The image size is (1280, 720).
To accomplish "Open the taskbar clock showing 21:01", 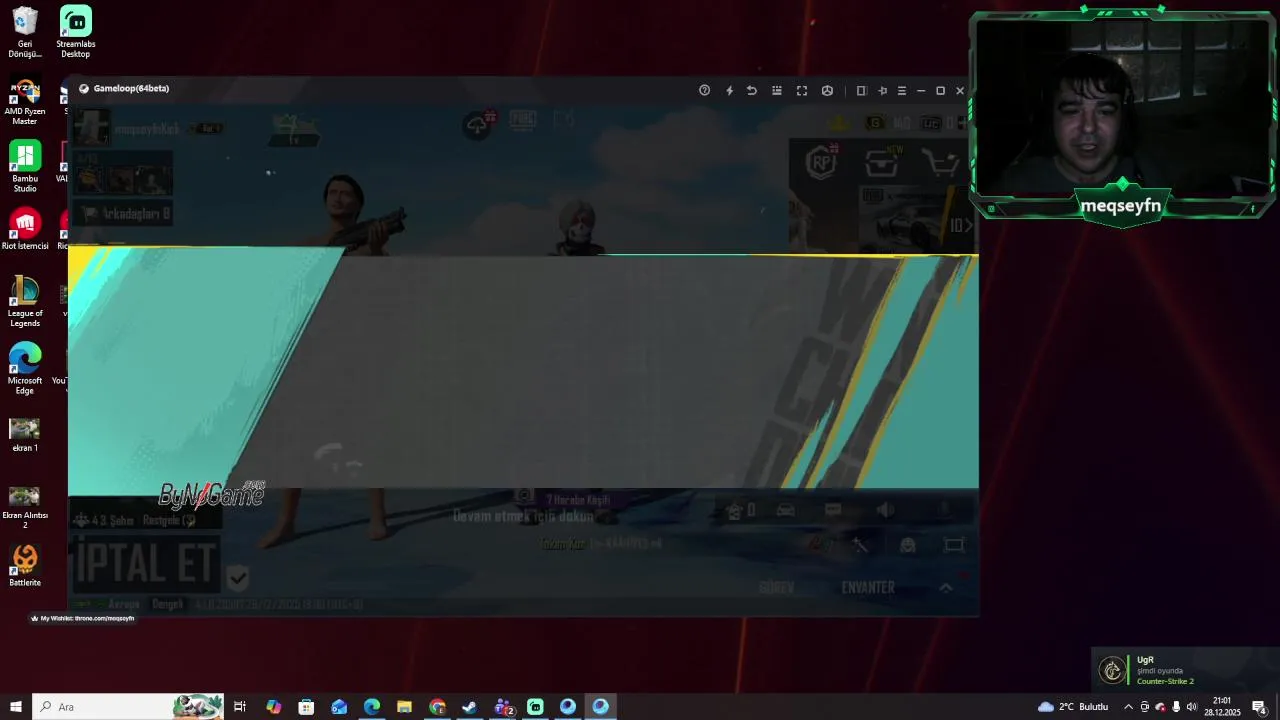I will (x=1222, y=707).
